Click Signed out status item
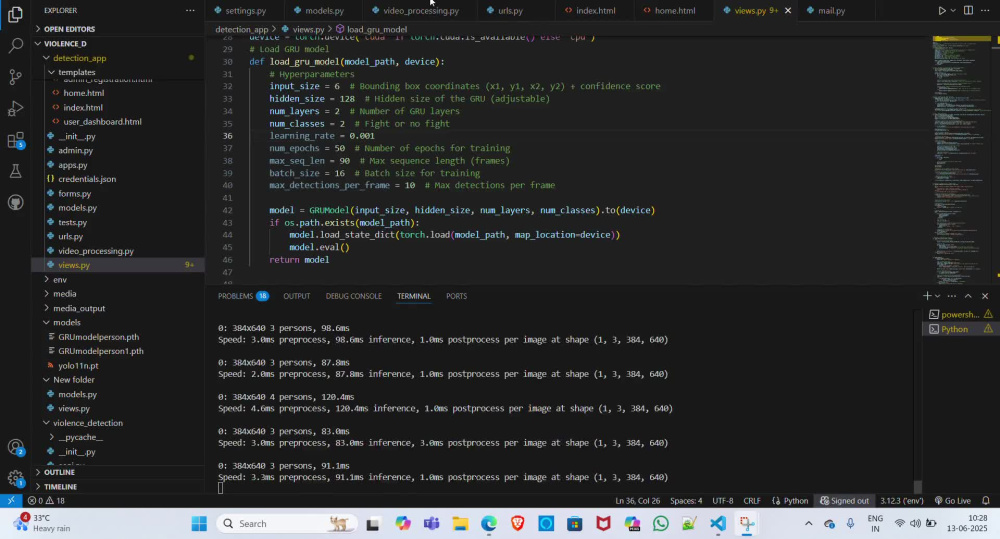 [x=844, y=501]
